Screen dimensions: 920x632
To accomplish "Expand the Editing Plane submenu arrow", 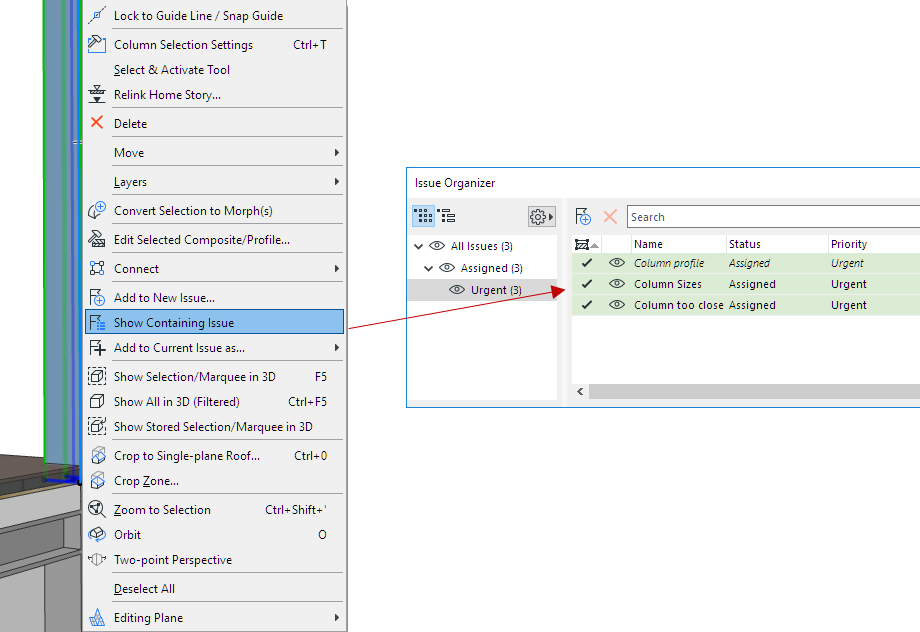I will pyautogui.click(x=337, y=617).
